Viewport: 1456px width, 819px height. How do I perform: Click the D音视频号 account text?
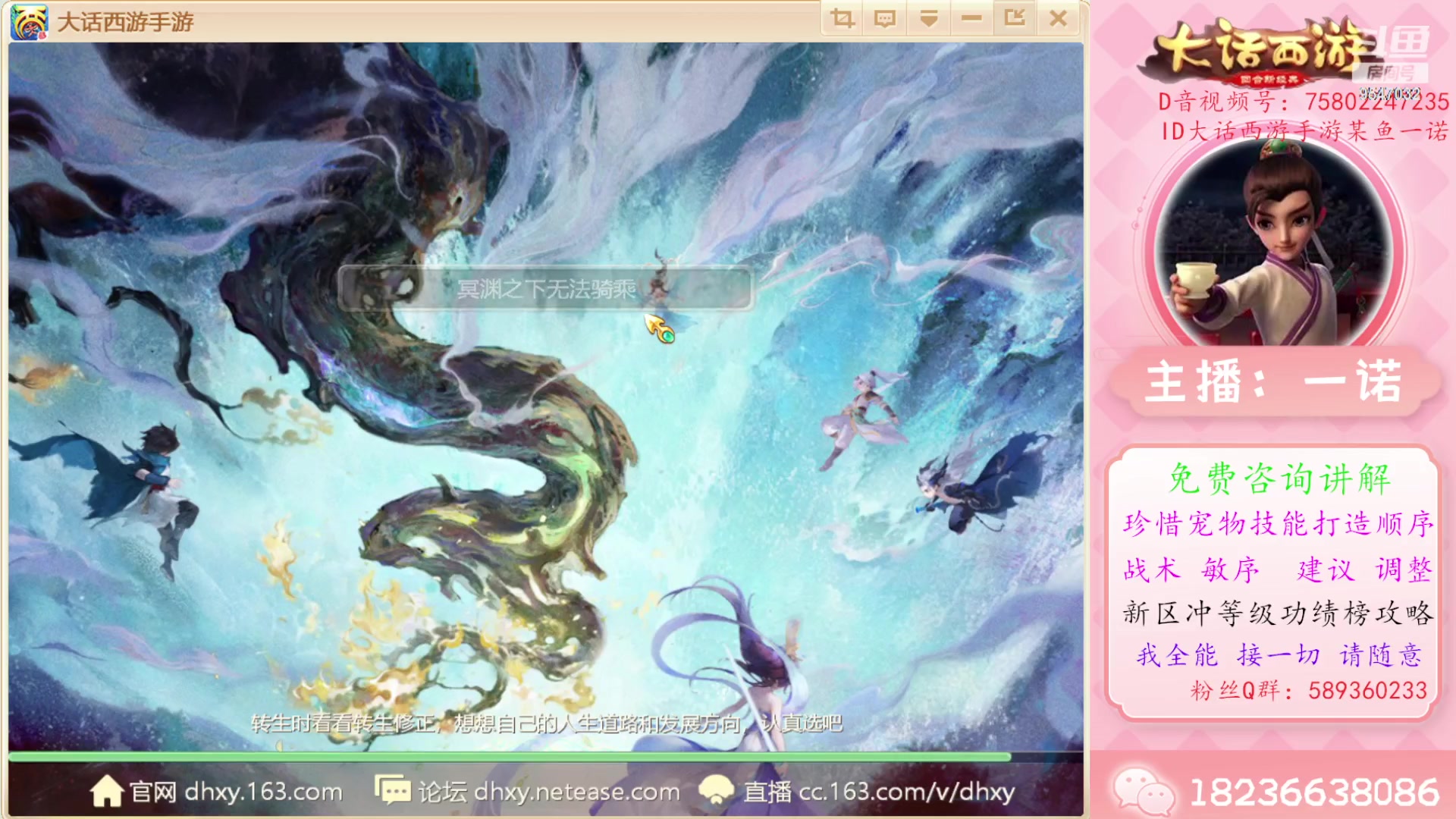[1303, 102]
